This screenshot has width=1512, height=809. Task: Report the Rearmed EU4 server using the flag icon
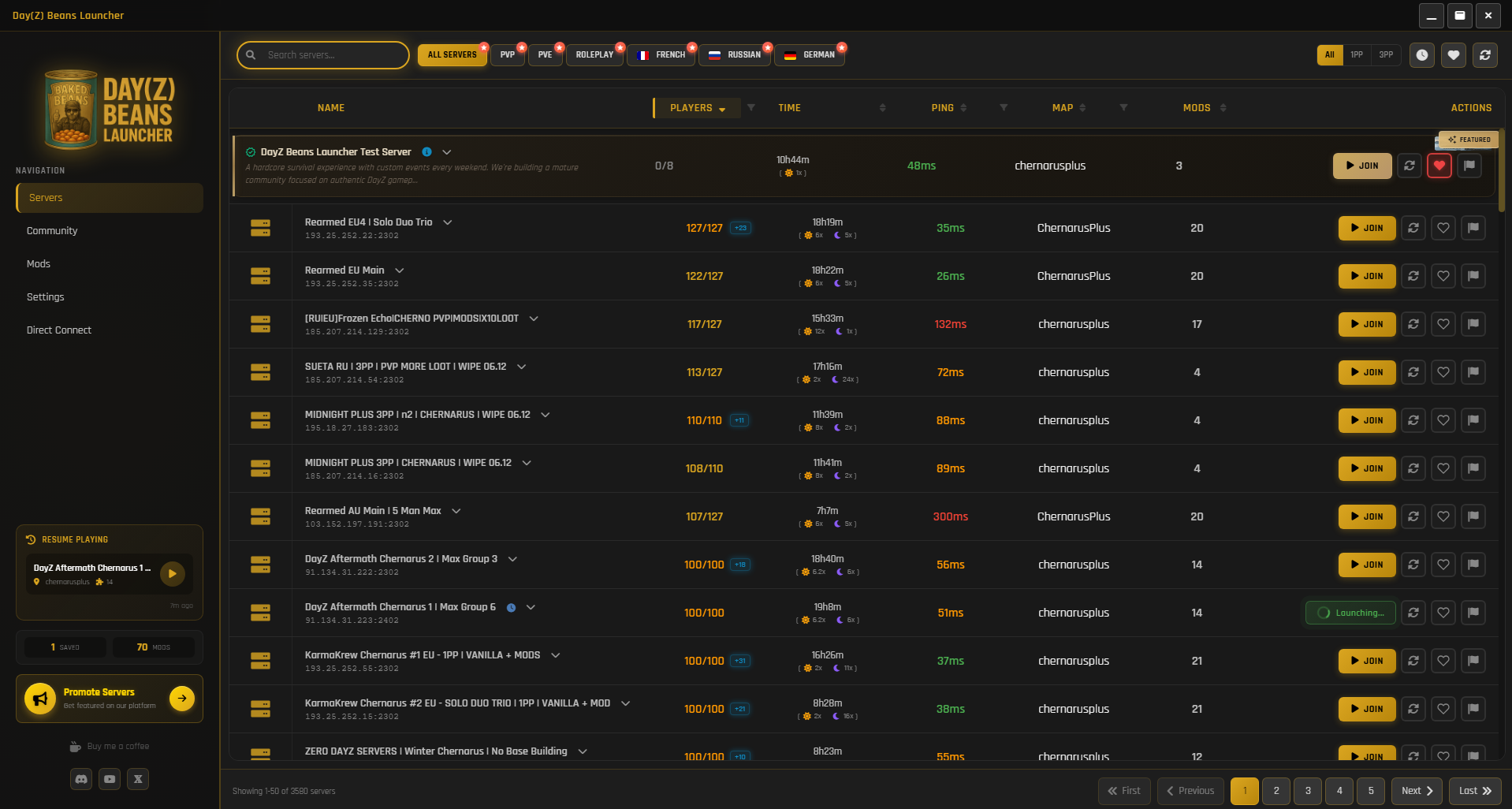point(1473,228)
